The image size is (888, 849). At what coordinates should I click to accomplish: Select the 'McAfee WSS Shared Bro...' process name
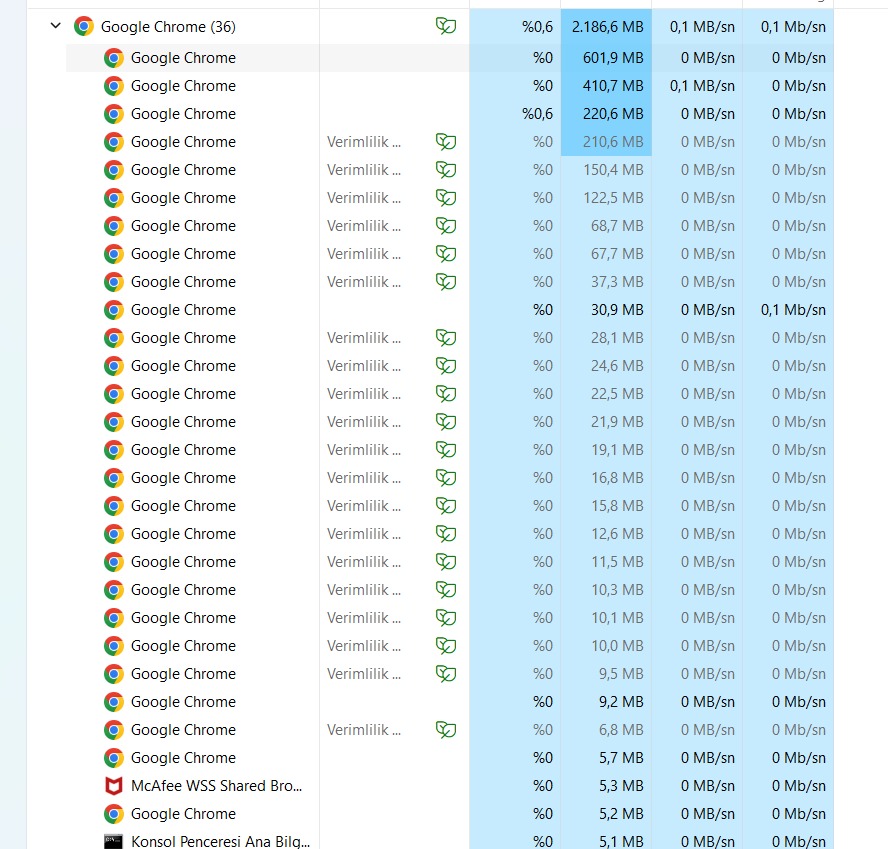point(216,786)
